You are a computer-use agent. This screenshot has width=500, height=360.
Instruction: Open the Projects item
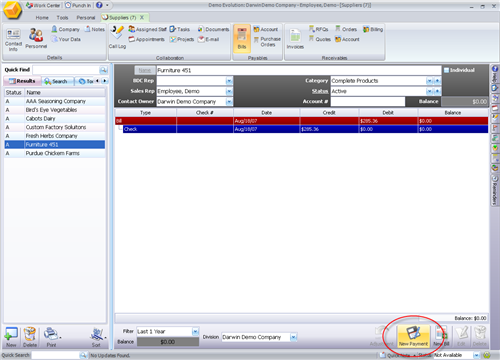coord(182,39)
